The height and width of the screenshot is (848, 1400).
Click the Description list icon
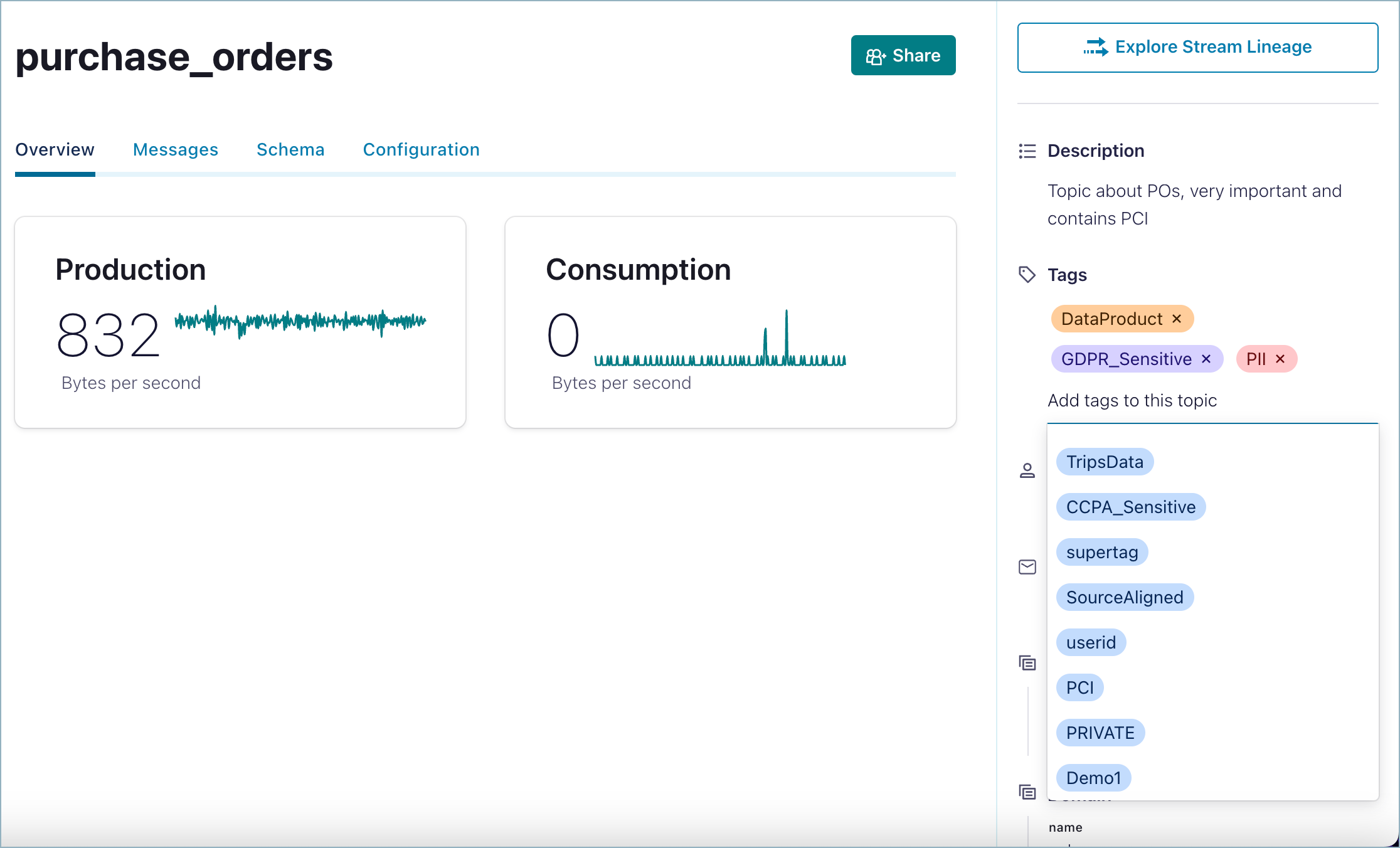[1027, 151]
